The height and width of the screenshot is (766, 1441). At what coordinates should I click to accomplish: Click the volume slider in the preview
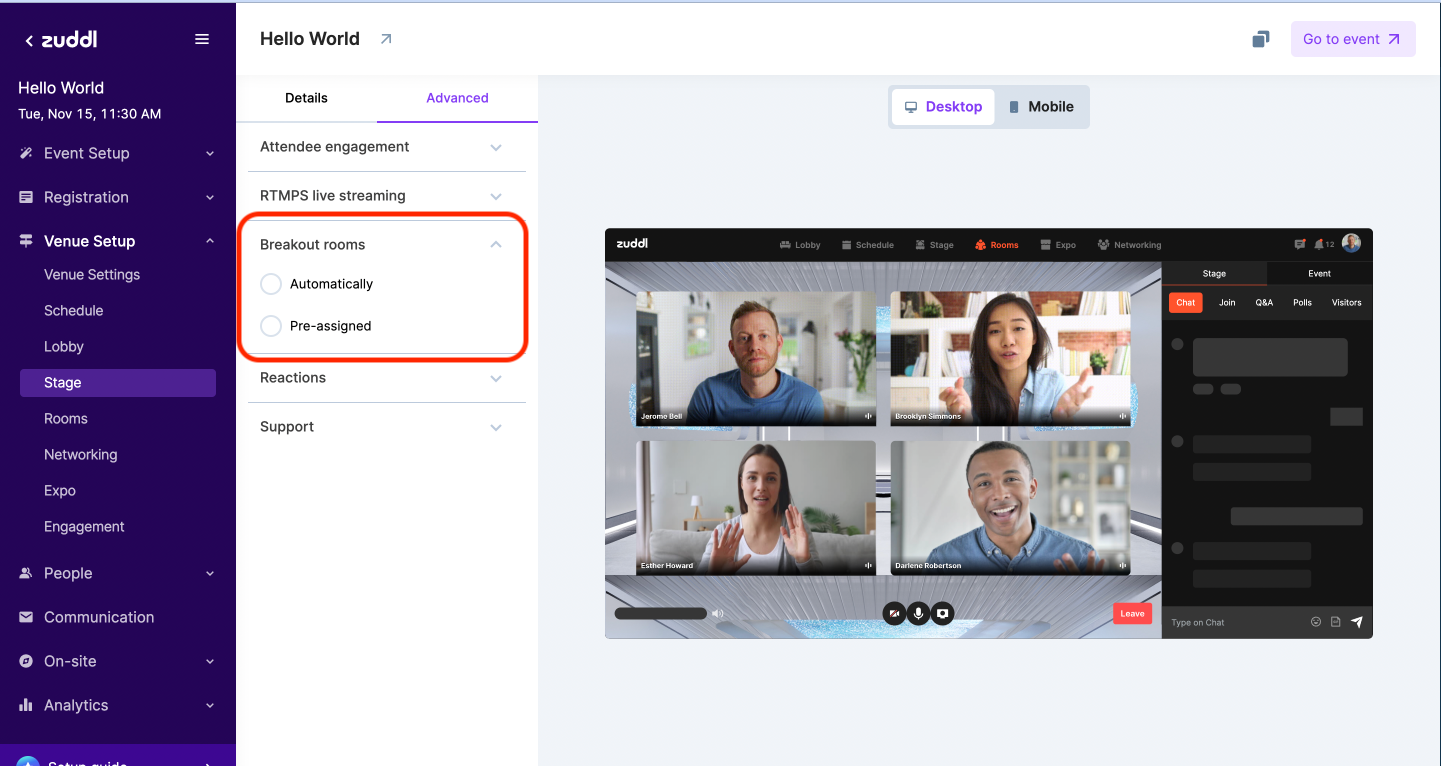(660, 614)
